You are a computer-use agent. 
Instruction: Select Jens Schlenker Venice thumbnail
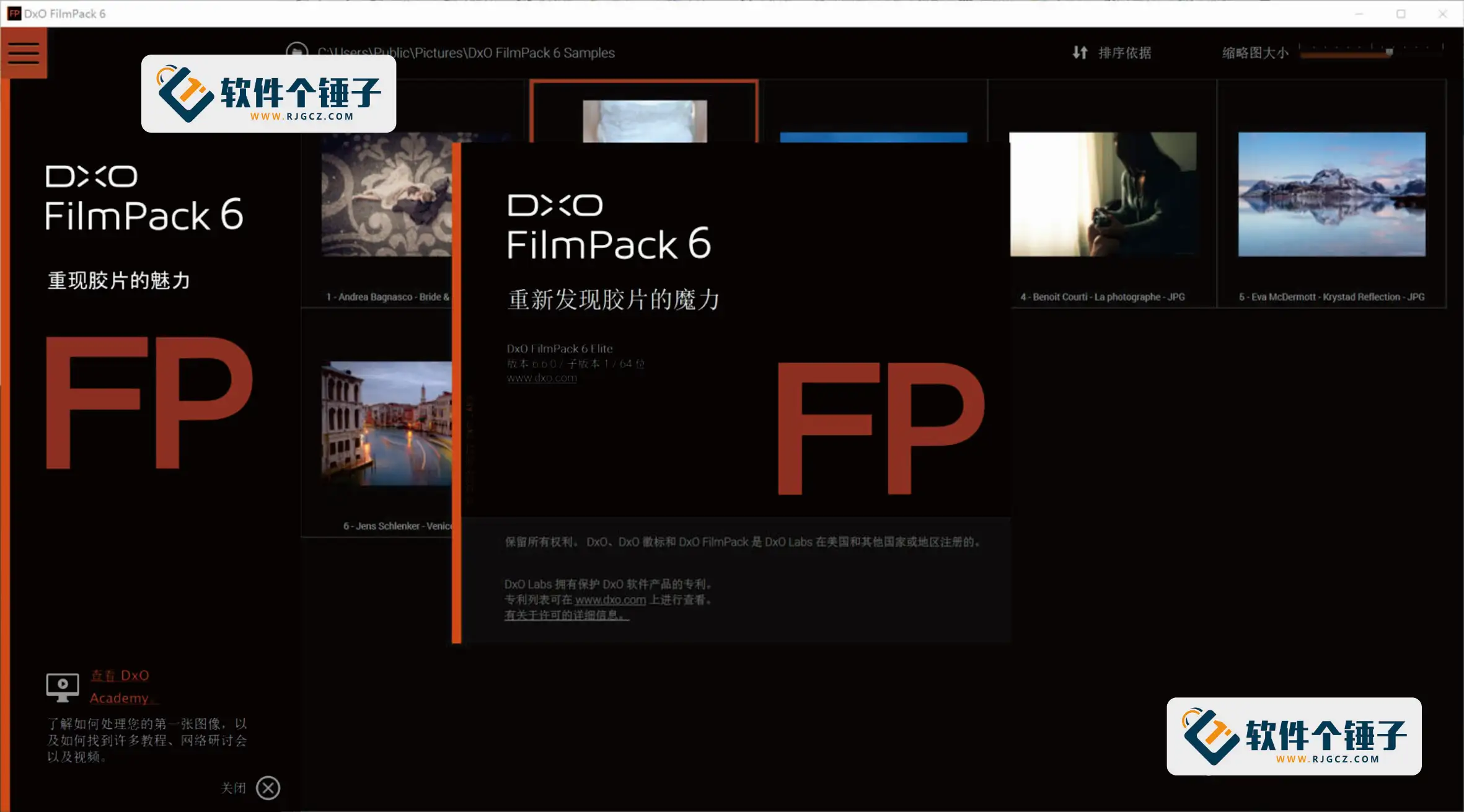pos(387,423)
